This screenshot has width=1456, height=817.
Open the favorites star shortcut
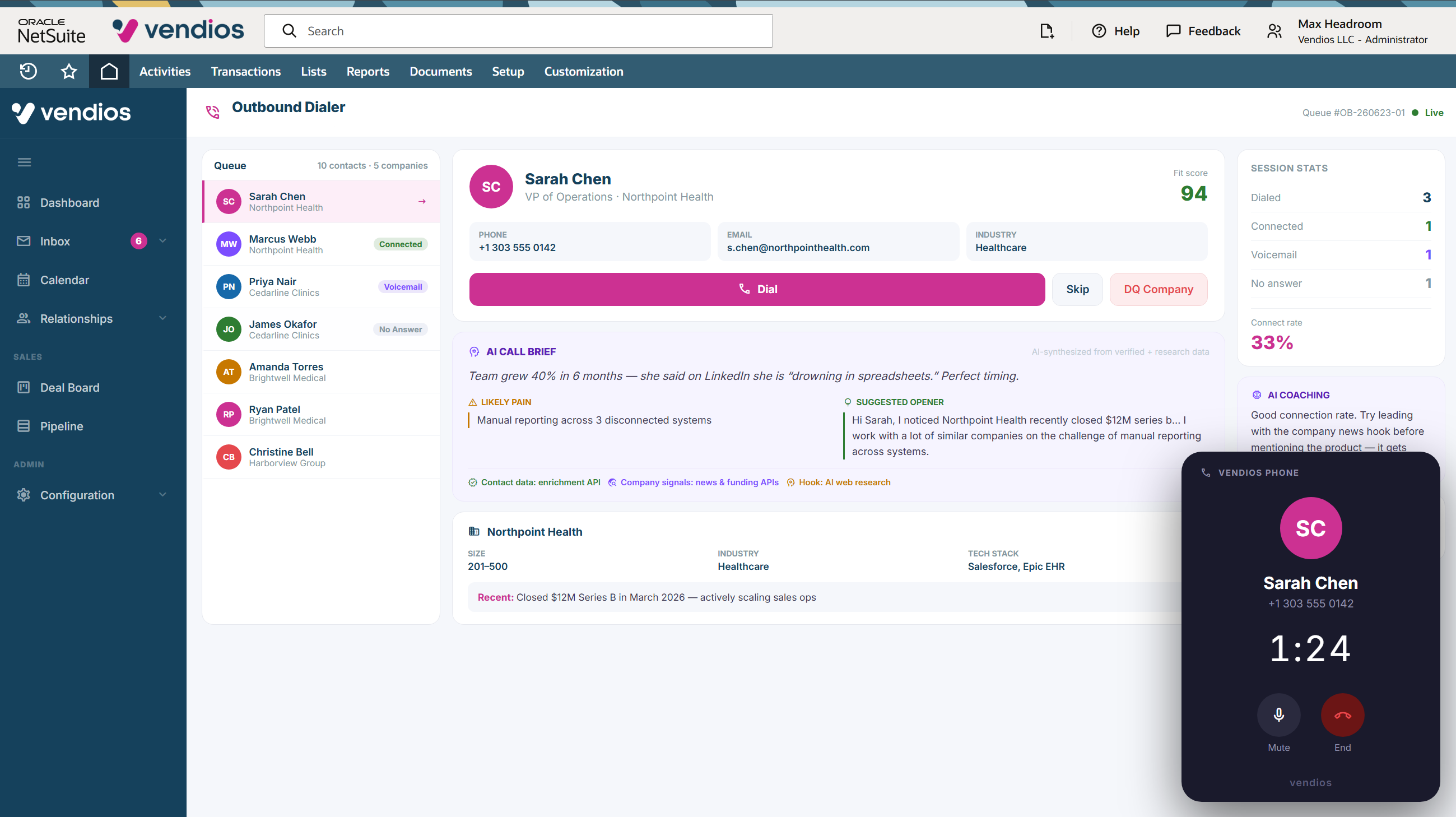click(69, 71)
